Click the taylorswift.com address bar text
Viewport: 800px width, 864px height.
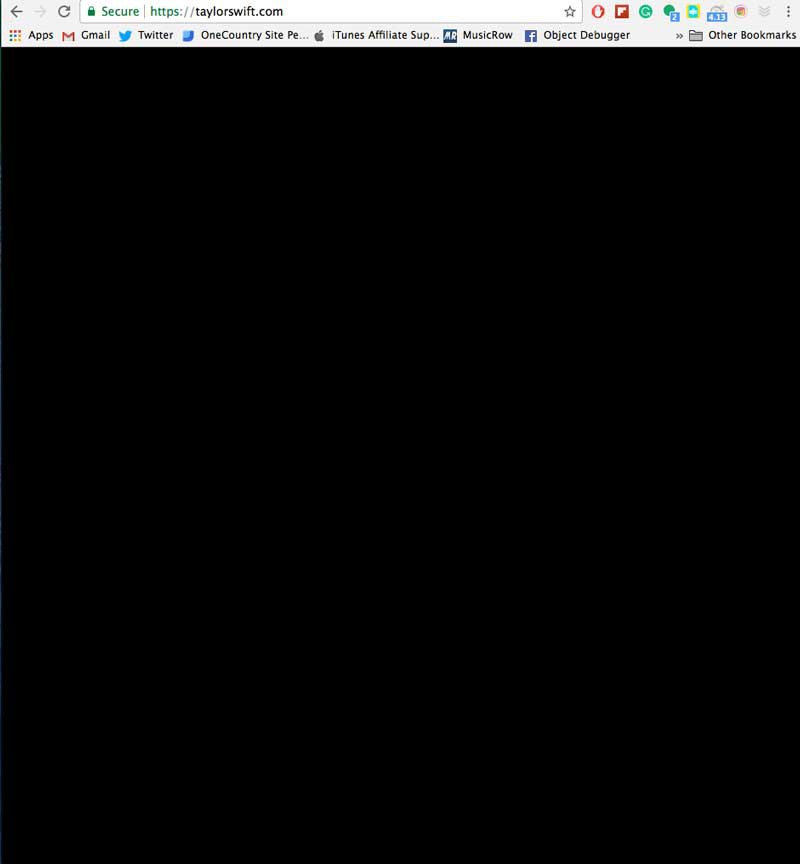tap(217, 12)
